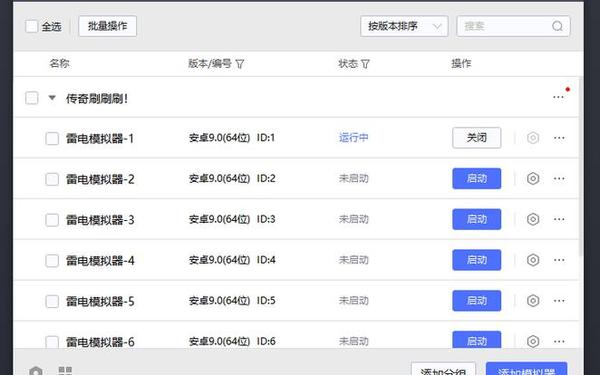The height and width of the screenshot is (375, 600).
Task: Open settings hexagon for 雷电模拟器-5
Action: pyautogui.click(x=533, y=301)
